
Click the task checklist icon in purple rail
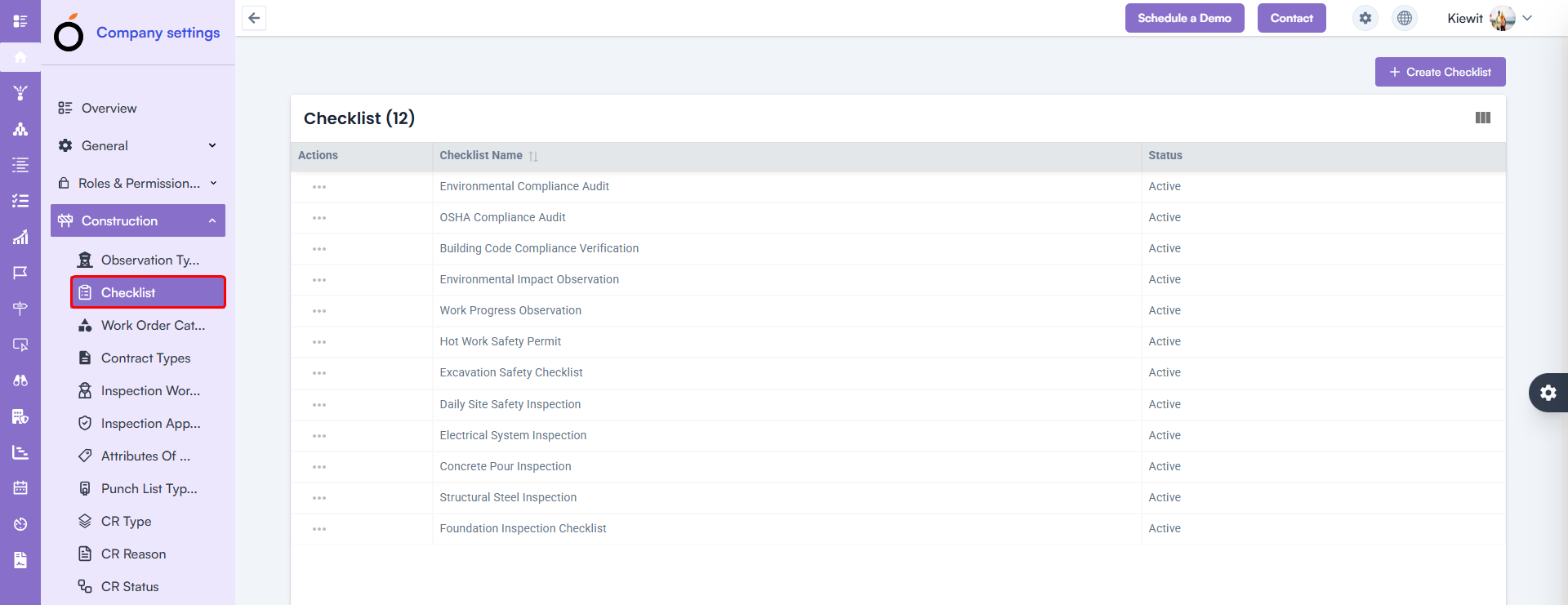pos(20,201)
